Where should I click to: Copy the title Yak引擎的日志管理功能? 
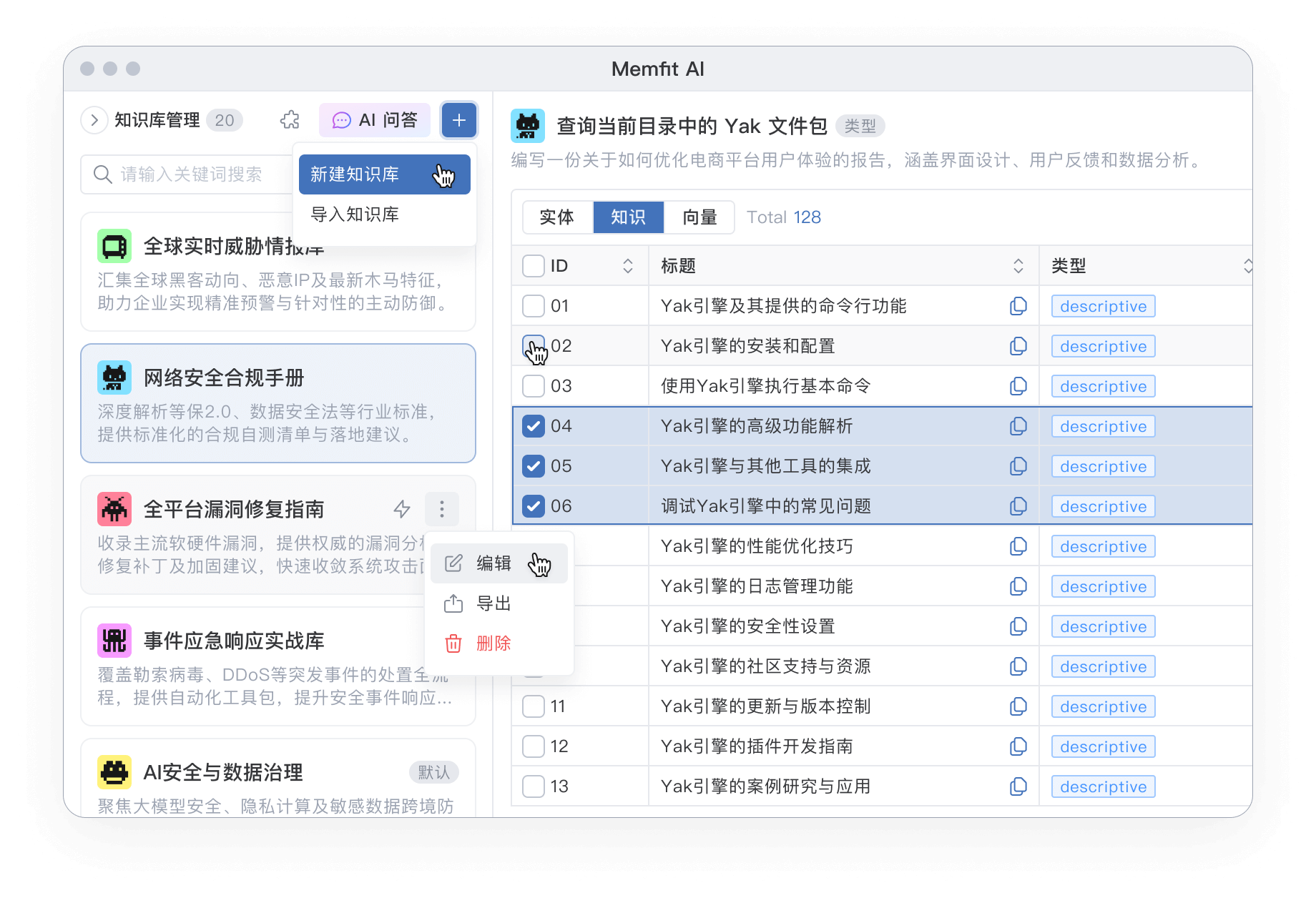click(x=1018, y=586)
